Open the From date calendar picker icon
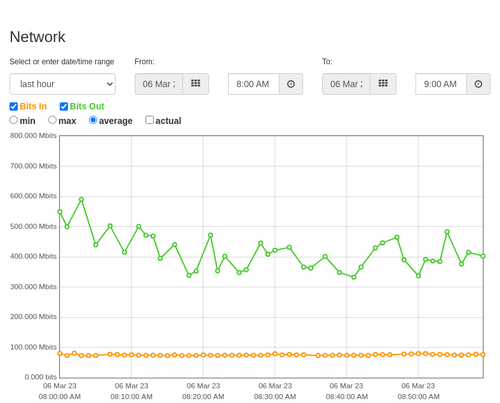 [196, 84]
